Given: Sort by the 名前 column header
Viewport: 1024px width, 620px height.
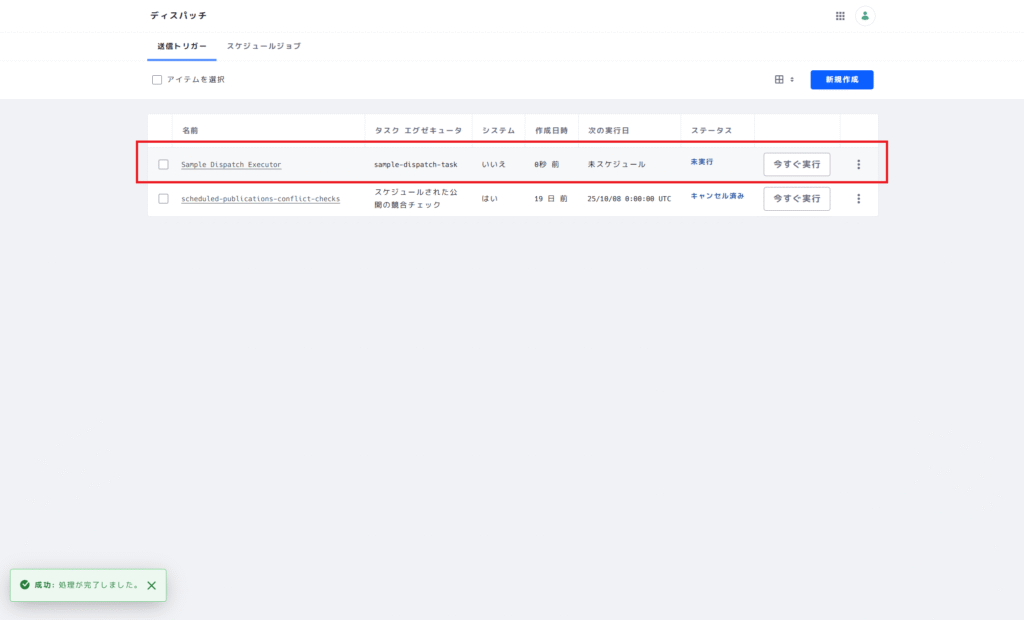Looking at the screenshot, I should coord(190,131).
